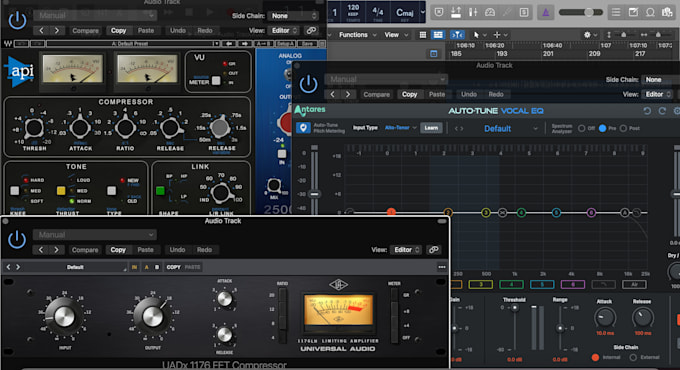
Task: Open the Functions menu
Action: (357, 35)
